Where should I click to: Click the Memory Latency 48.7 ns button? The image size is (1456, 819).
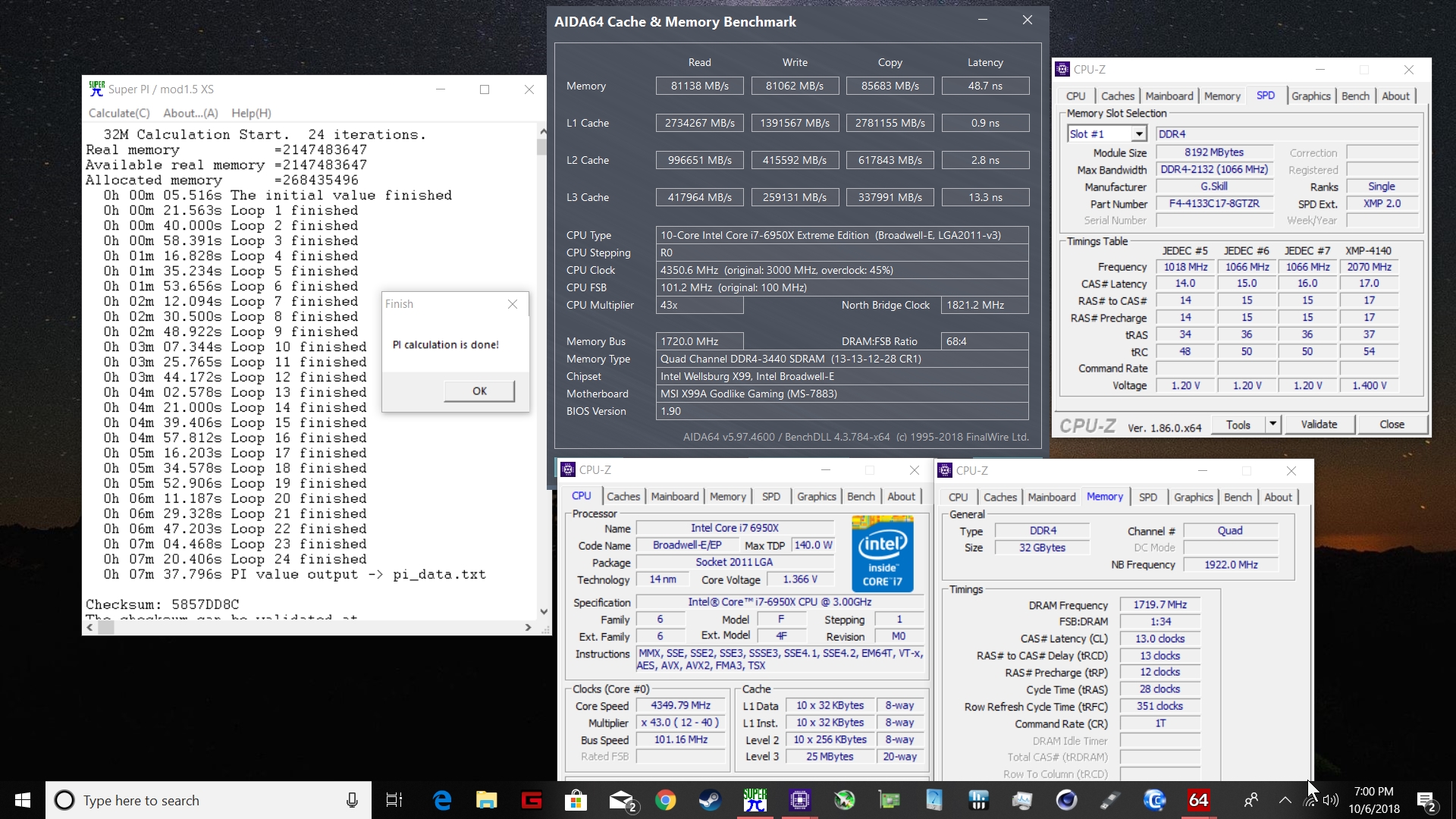[985, 86]
